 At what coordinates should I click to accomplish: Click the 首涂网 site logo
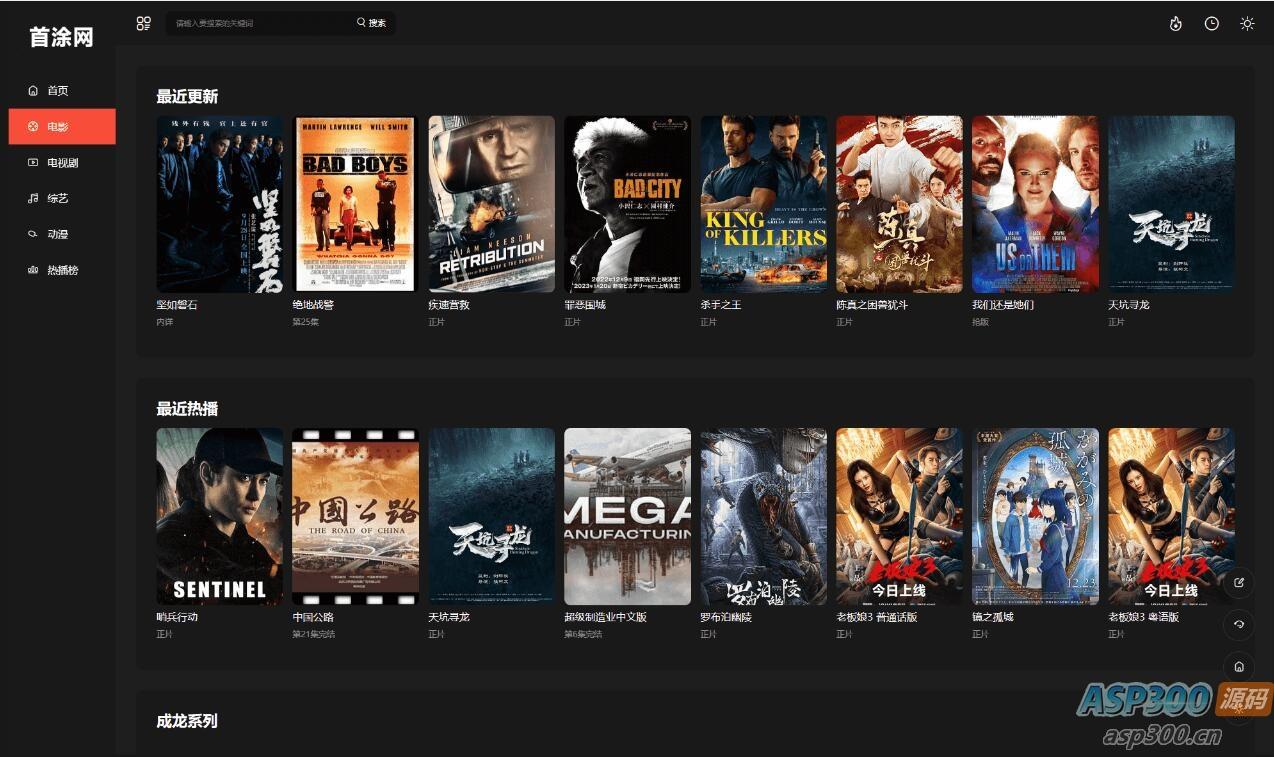coord(61,38)
